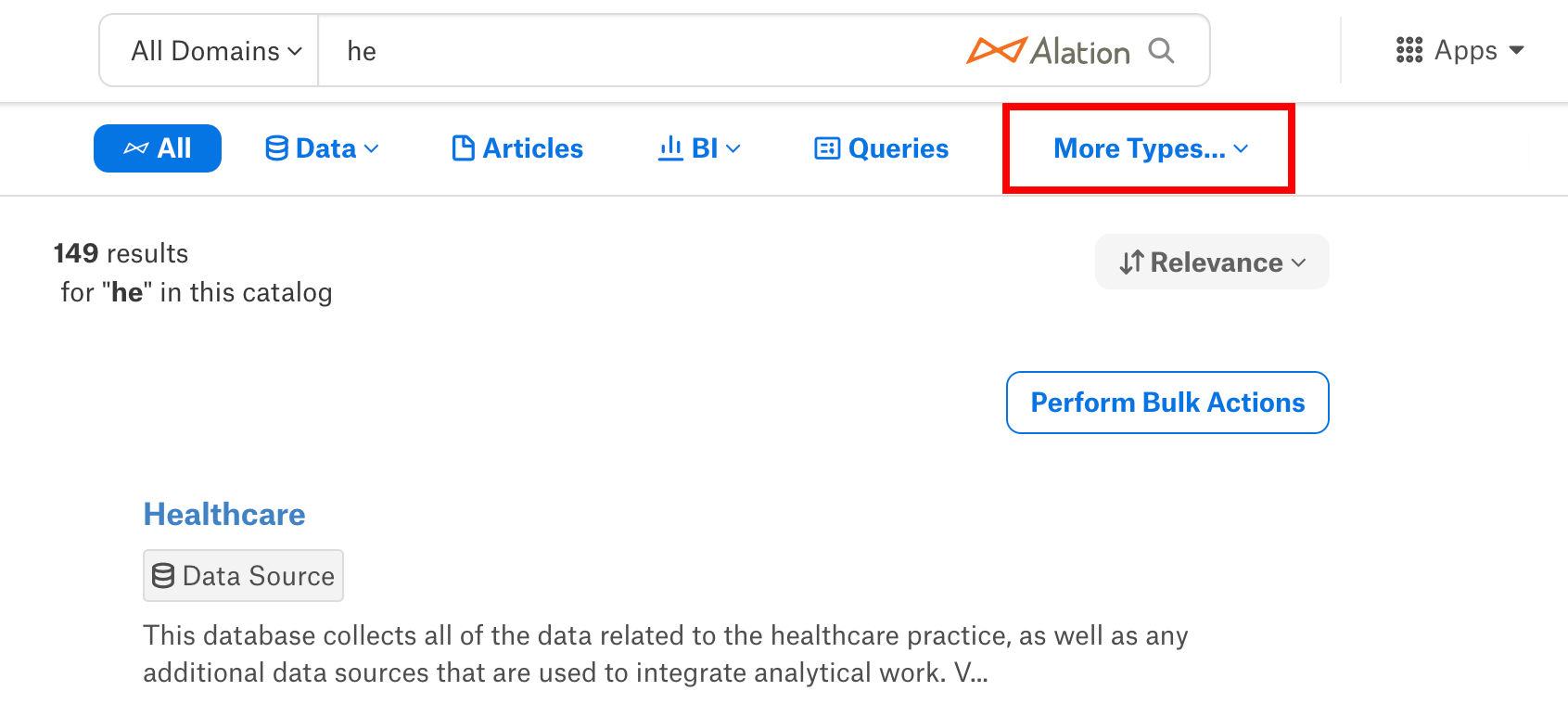
Task: Click the Queries list icon
Action: (827, 148)
